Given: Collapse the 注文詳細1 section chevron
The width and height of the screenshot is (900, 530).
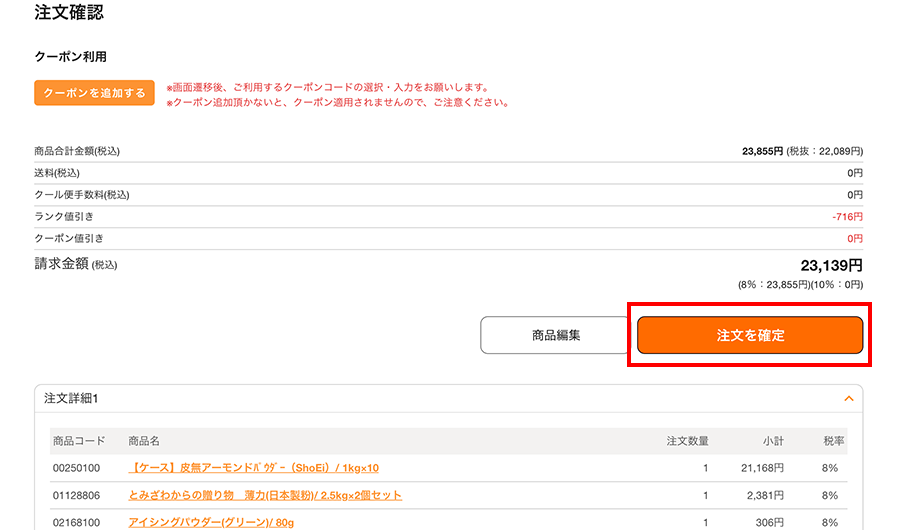Looking at the screenshot, I should (x=848, y=399).
